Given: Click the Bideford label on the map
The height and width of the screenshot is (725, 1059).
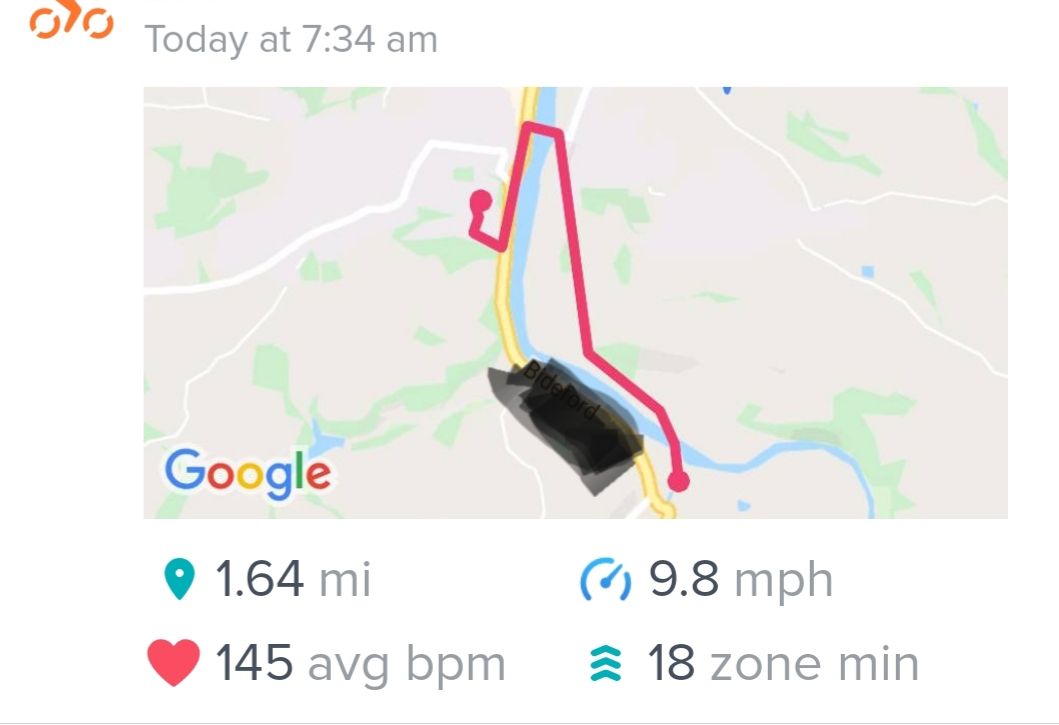Looking at the screenshot, I should 561,389.
